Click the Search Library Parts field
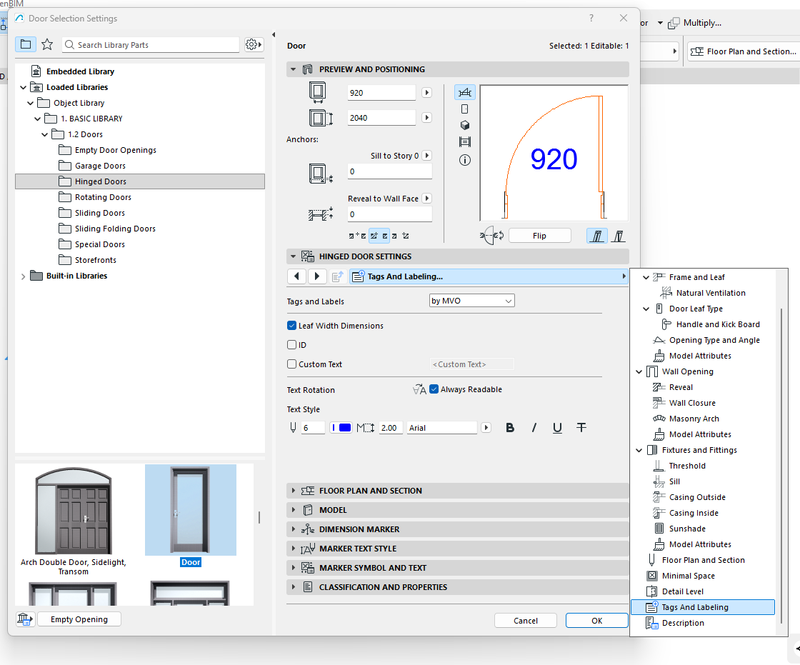 151,45
